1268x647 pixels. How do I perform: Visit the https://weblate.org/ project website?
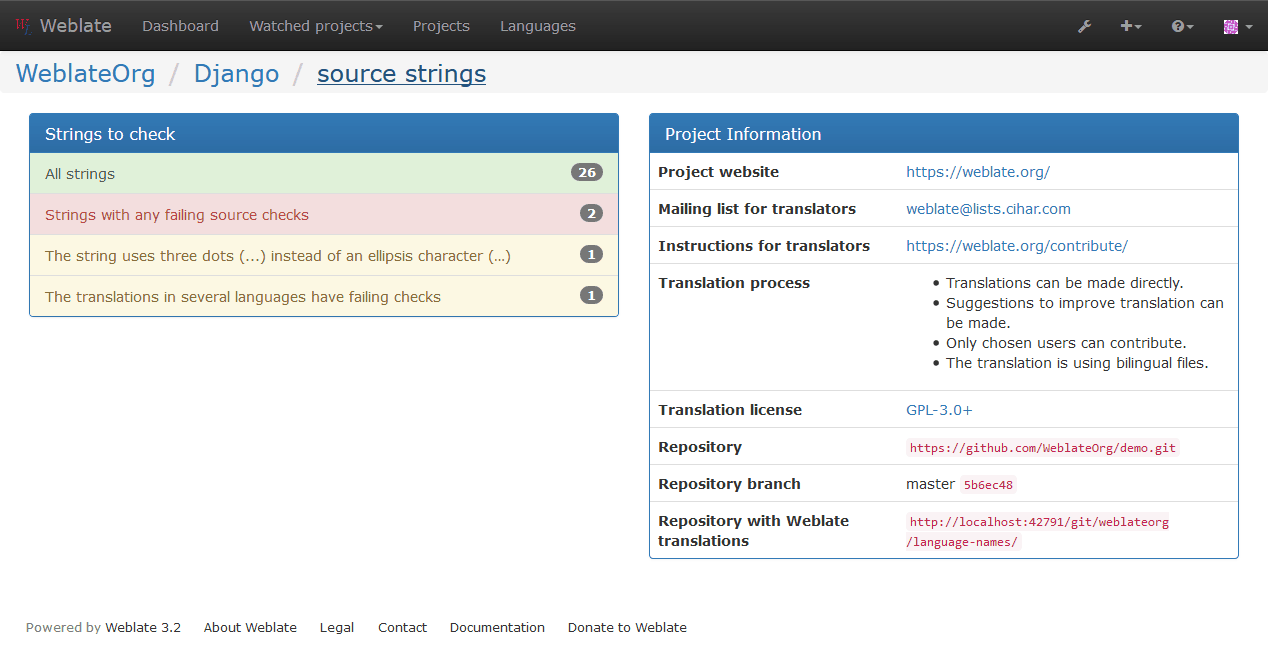tap(978, 172)
